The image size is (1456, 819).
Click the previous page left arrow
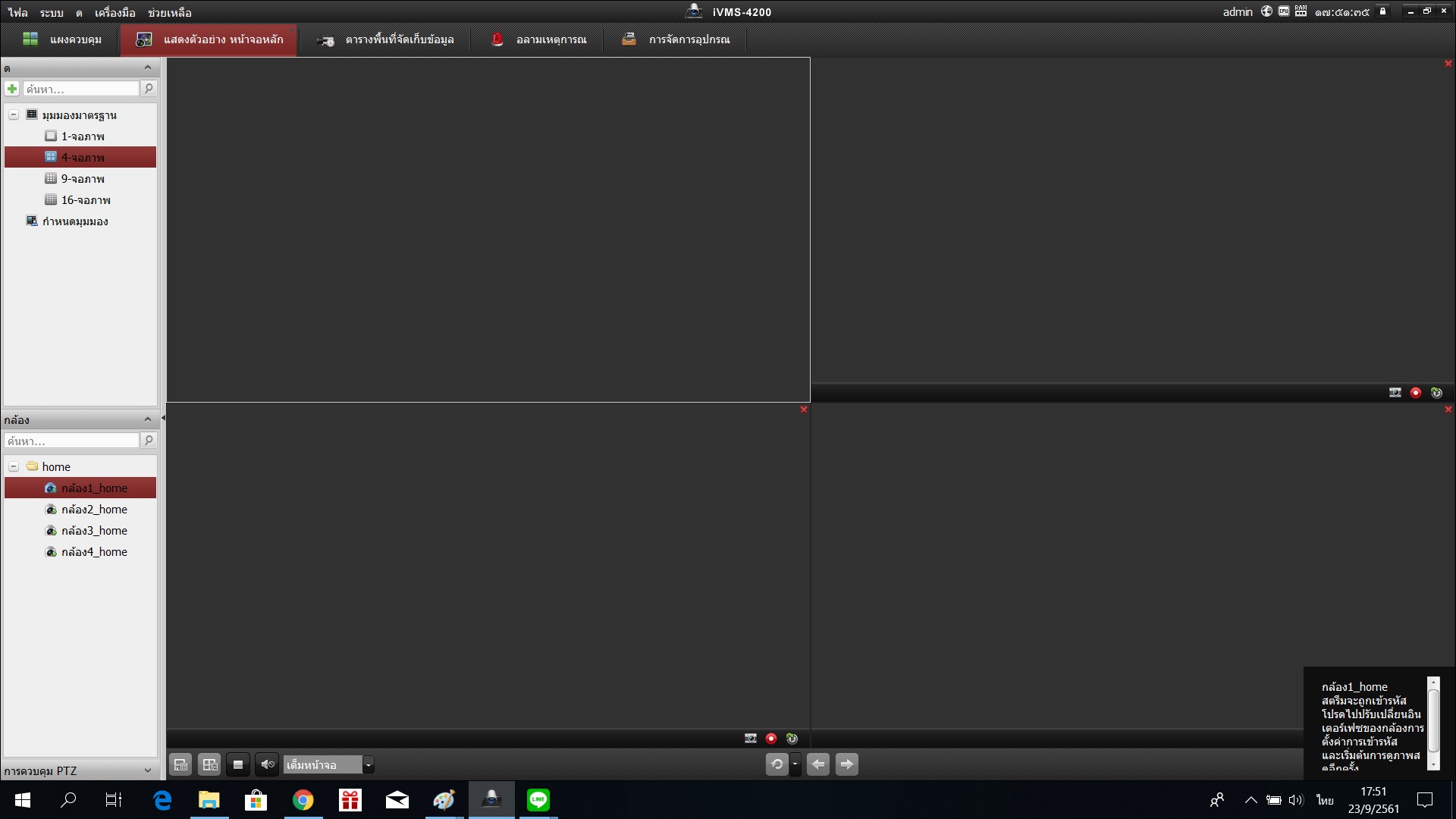click(x=818, y=764)
